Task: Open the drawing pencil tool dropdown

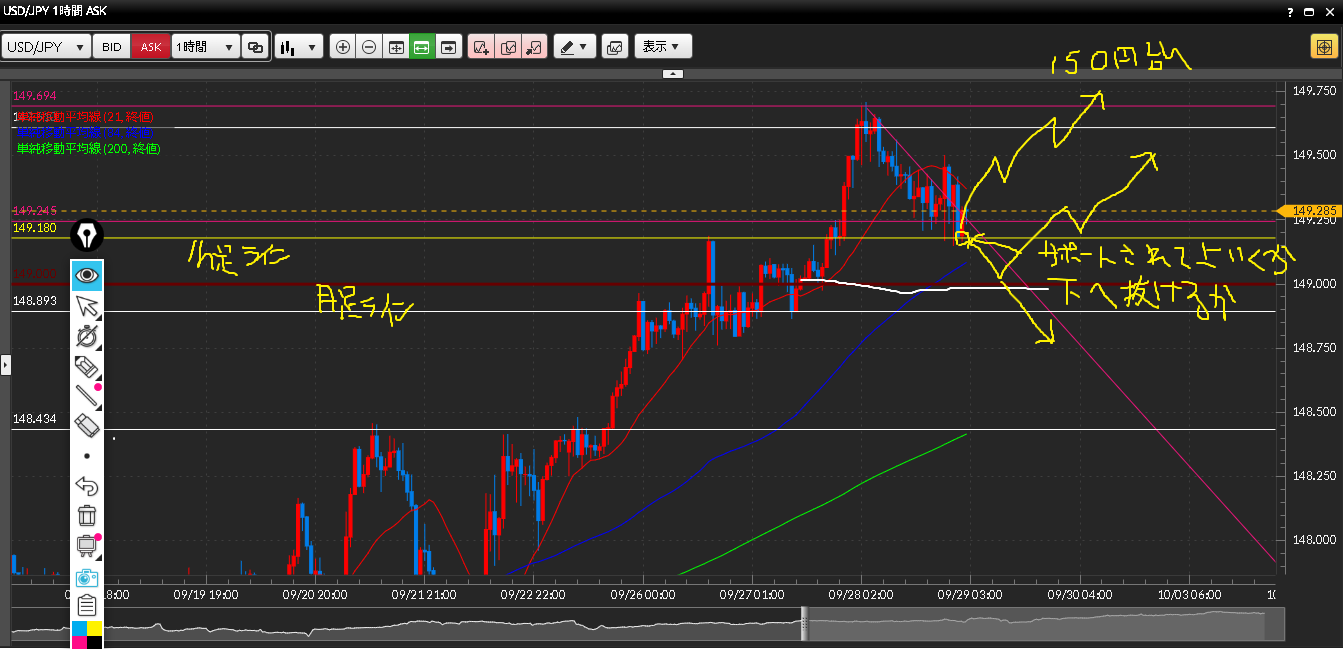Action: tap(574, 47)
